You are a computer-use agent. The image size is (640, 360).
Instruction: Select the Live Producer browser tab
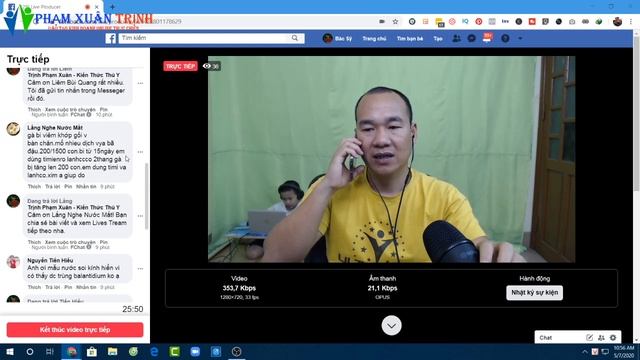[x=52, y=7]
